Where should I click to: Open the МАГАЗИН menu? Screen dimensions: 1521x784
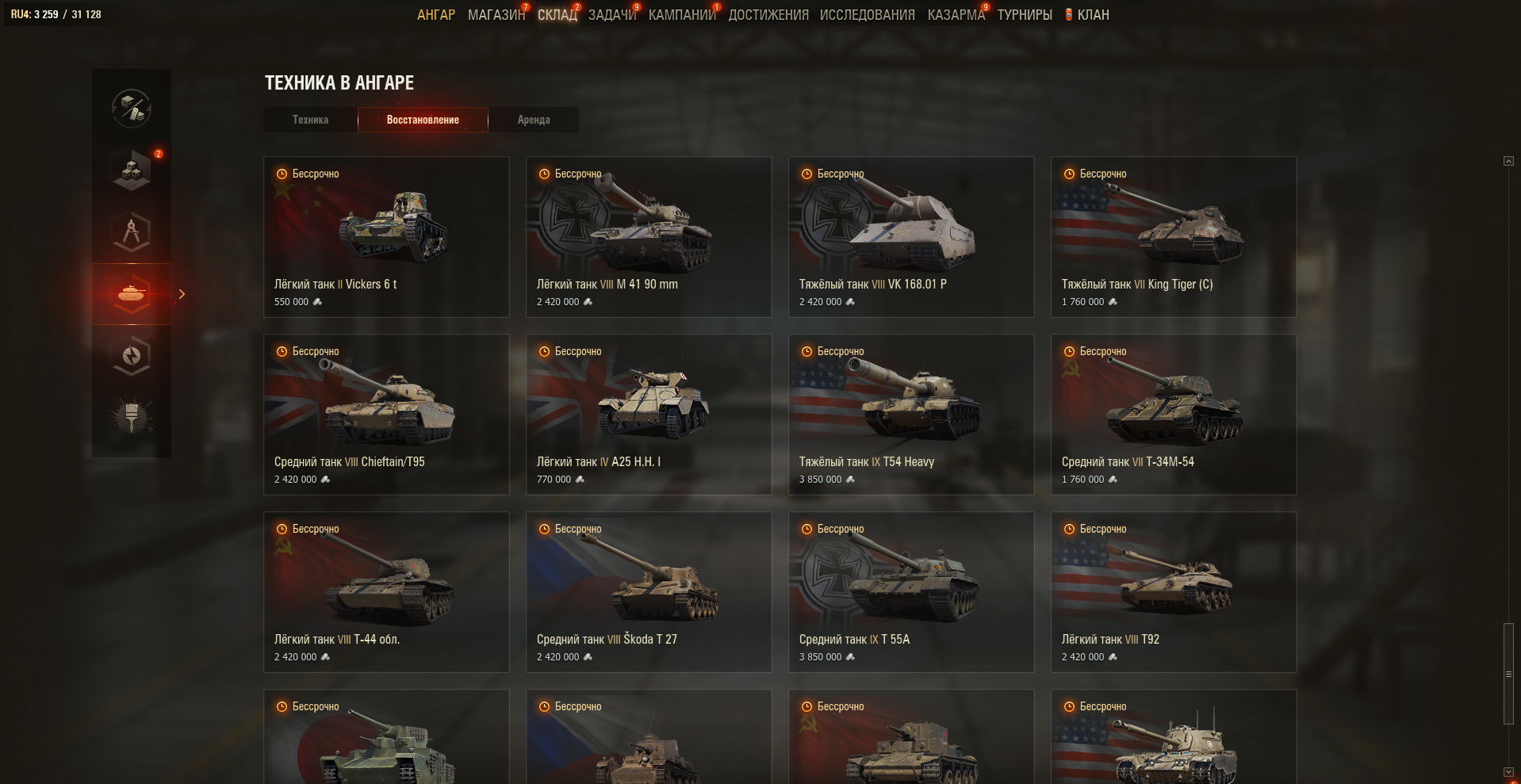coord(496,14)
